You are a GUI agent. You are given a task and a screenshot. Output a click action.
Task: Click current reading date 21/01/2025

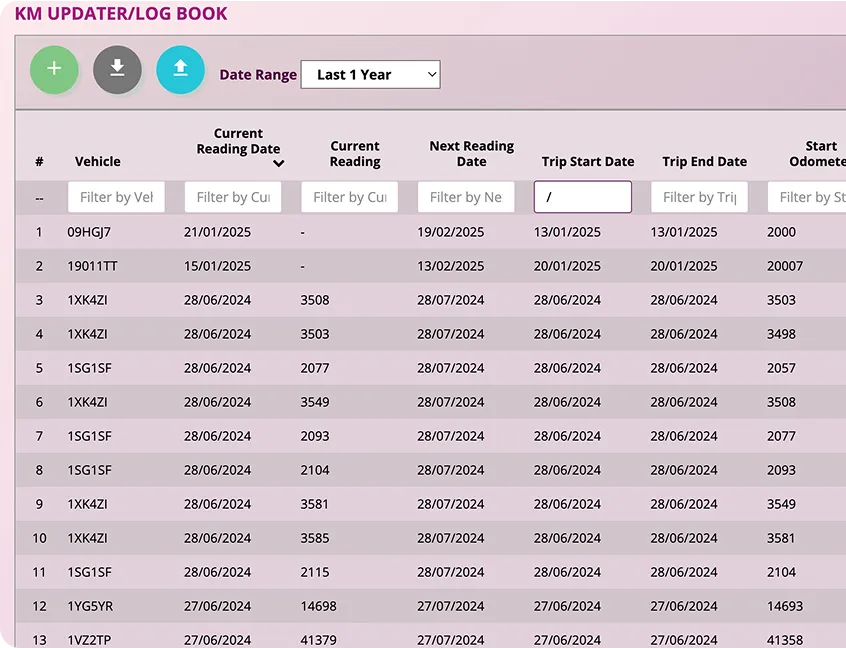(217, 232)
